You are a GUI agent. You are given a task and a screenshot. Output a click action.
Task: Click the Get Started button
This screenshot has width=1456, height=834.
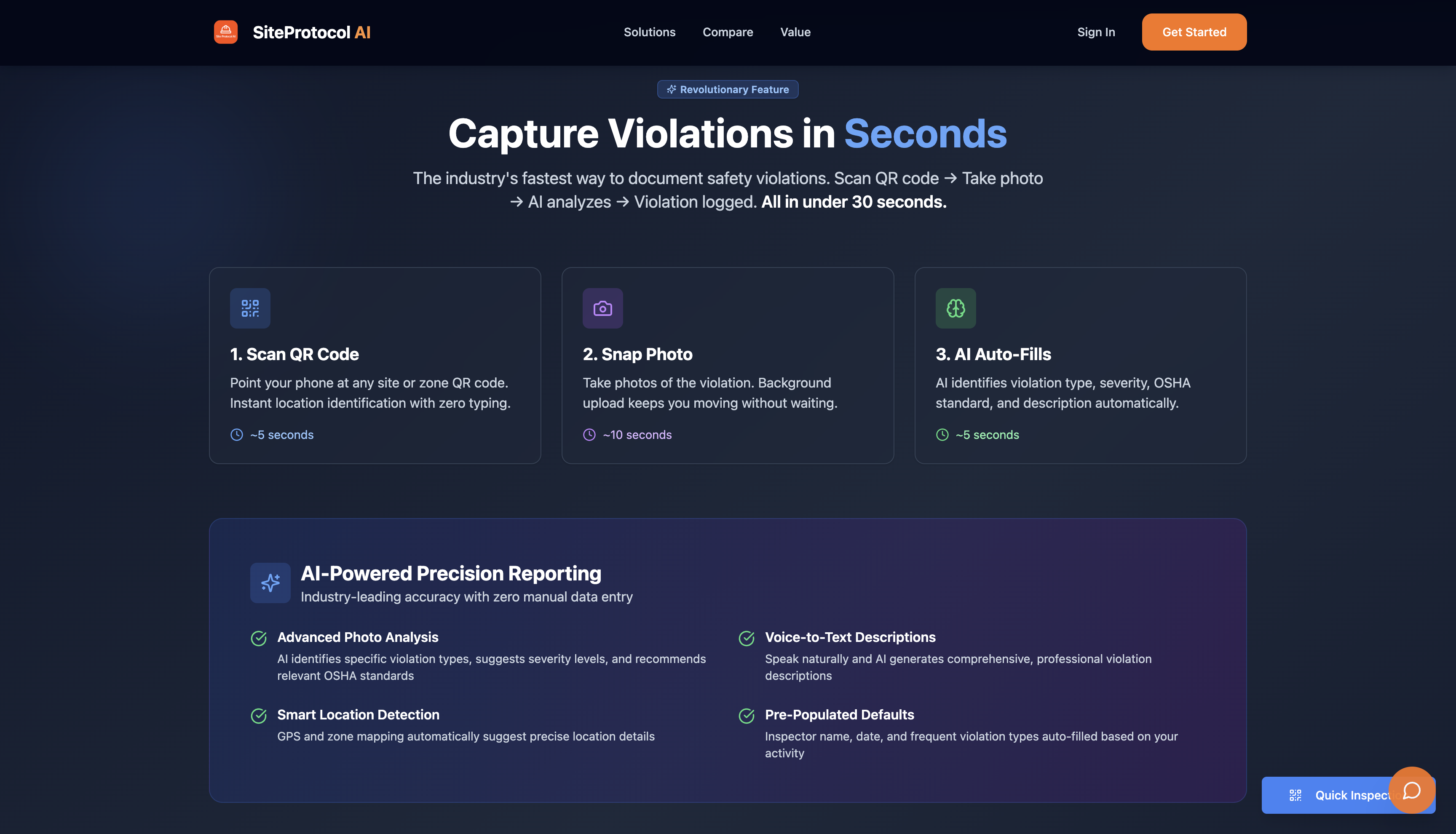1194,32
